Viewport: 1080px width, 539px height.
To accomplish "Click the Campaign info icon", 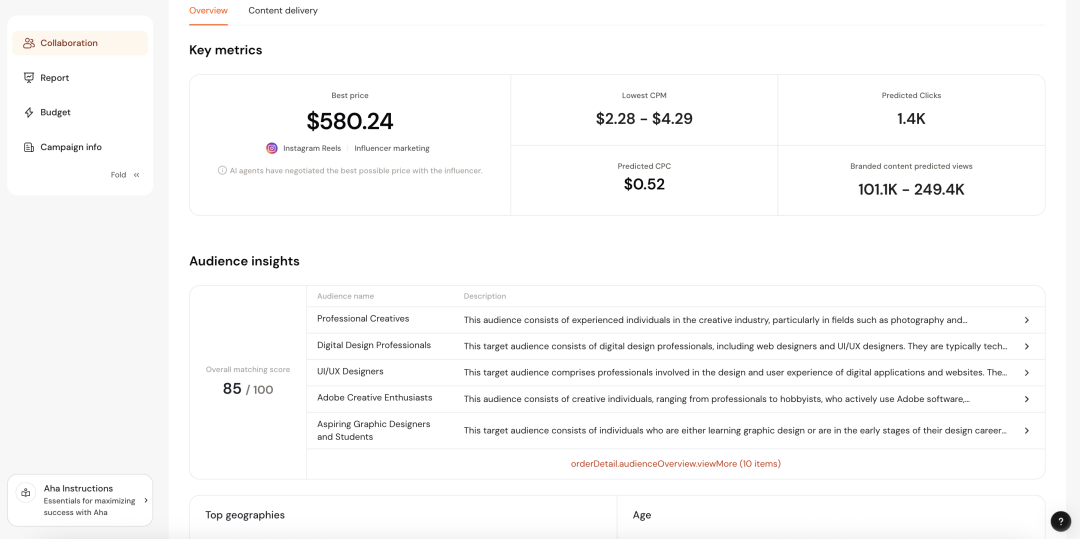I will point(29,147).
